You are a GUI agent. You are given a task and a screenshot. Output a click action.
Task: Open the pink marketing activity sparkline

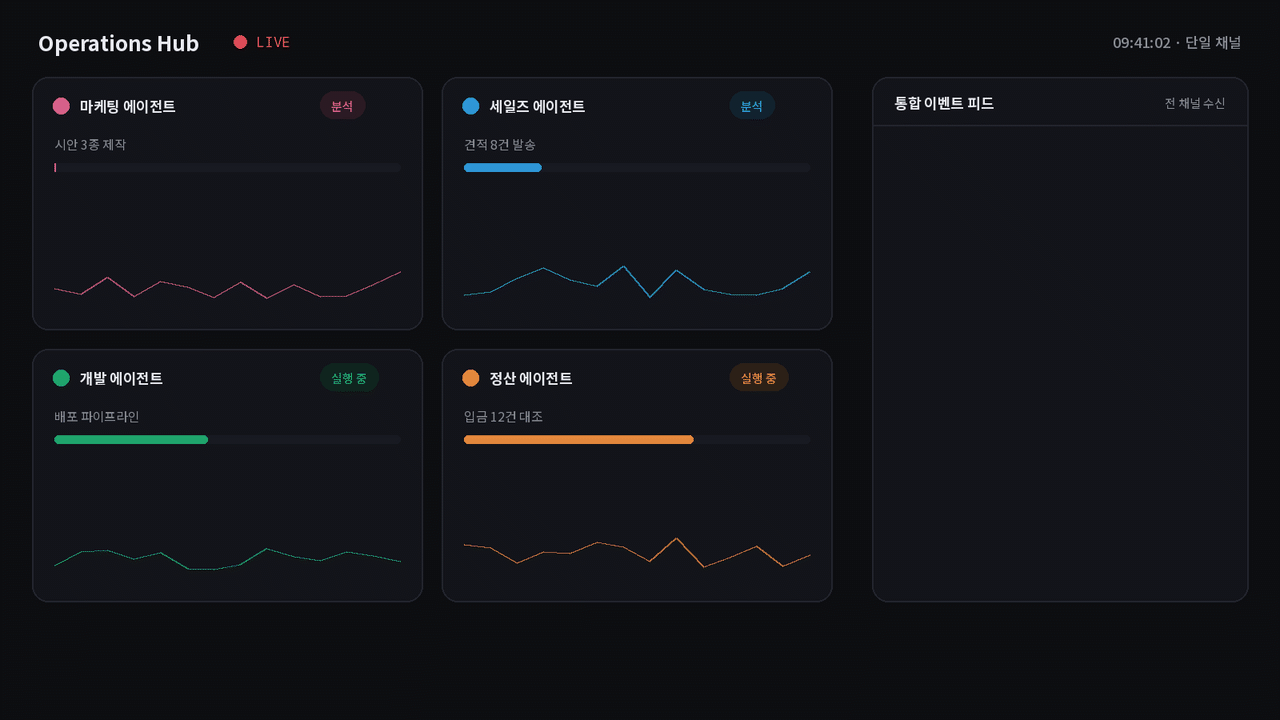pos(227,285)
